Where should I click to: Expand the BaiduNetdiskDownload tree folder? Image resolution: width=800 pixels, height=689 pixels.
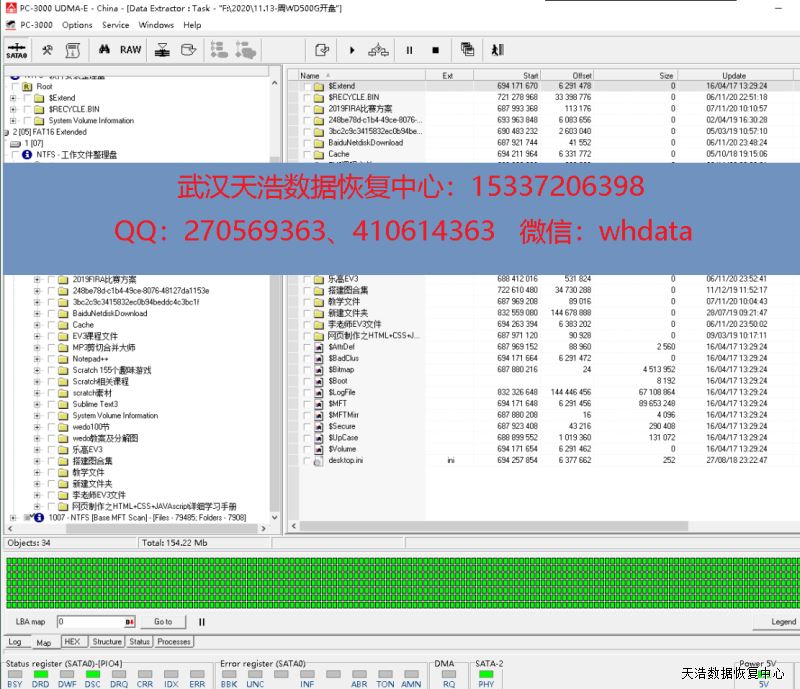point(38,313)
